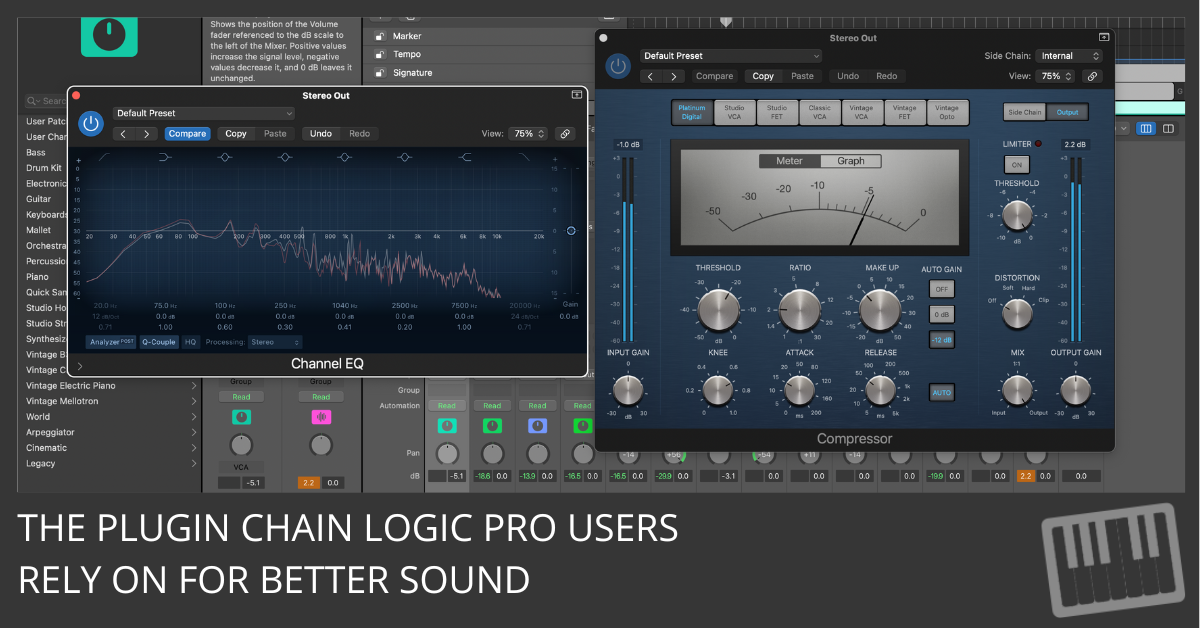Toggle the Channel EQ power button
Image resolution: width=1200 pixels, height=628 pixels.
coord(91,123)
